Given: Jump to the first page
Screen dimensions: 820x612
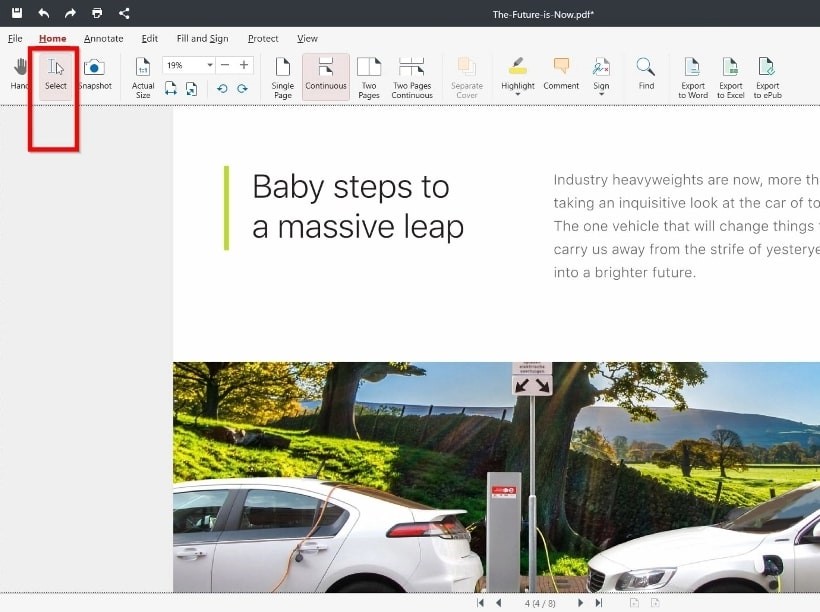Looking at the screenshot, I should 481,603.
